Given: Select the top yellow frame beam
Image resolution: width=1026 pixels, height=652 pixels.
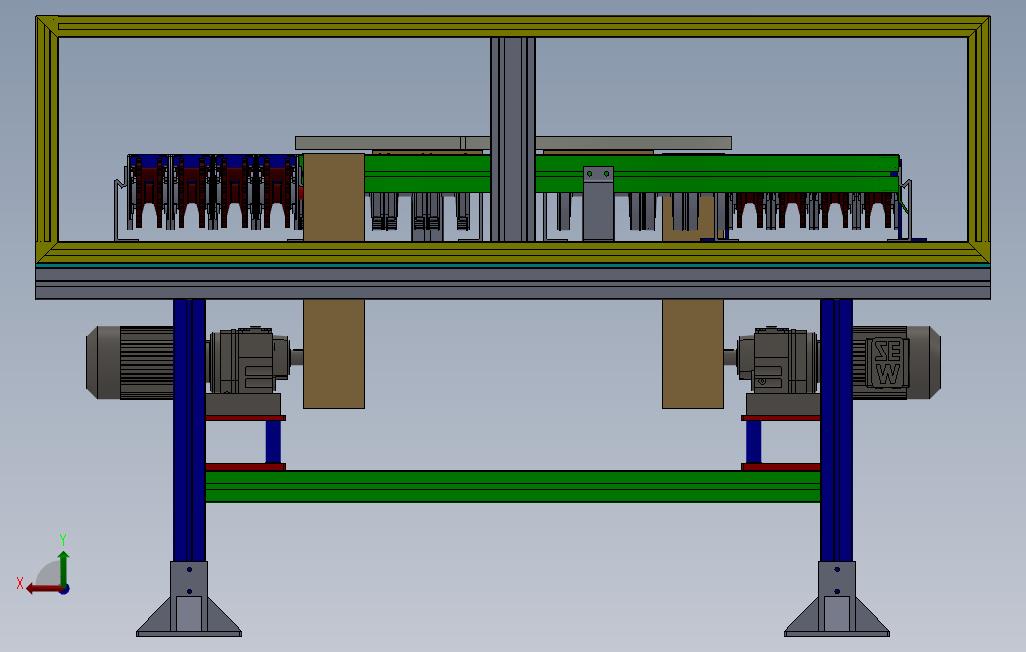Looking at the screenshot, I should click(513, 27).
